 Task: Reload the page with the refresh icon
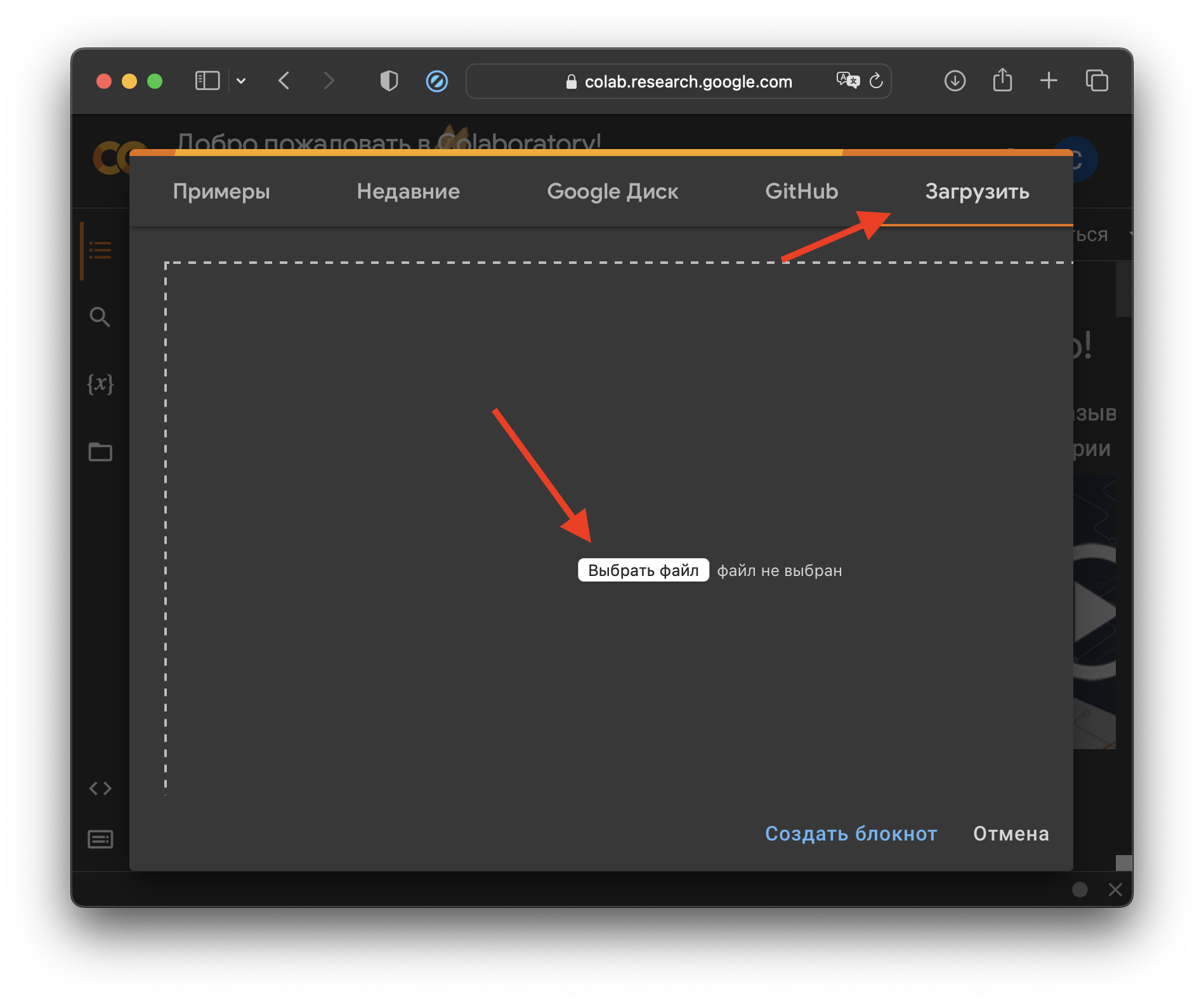pyautogui.click(x=876, y=81)
